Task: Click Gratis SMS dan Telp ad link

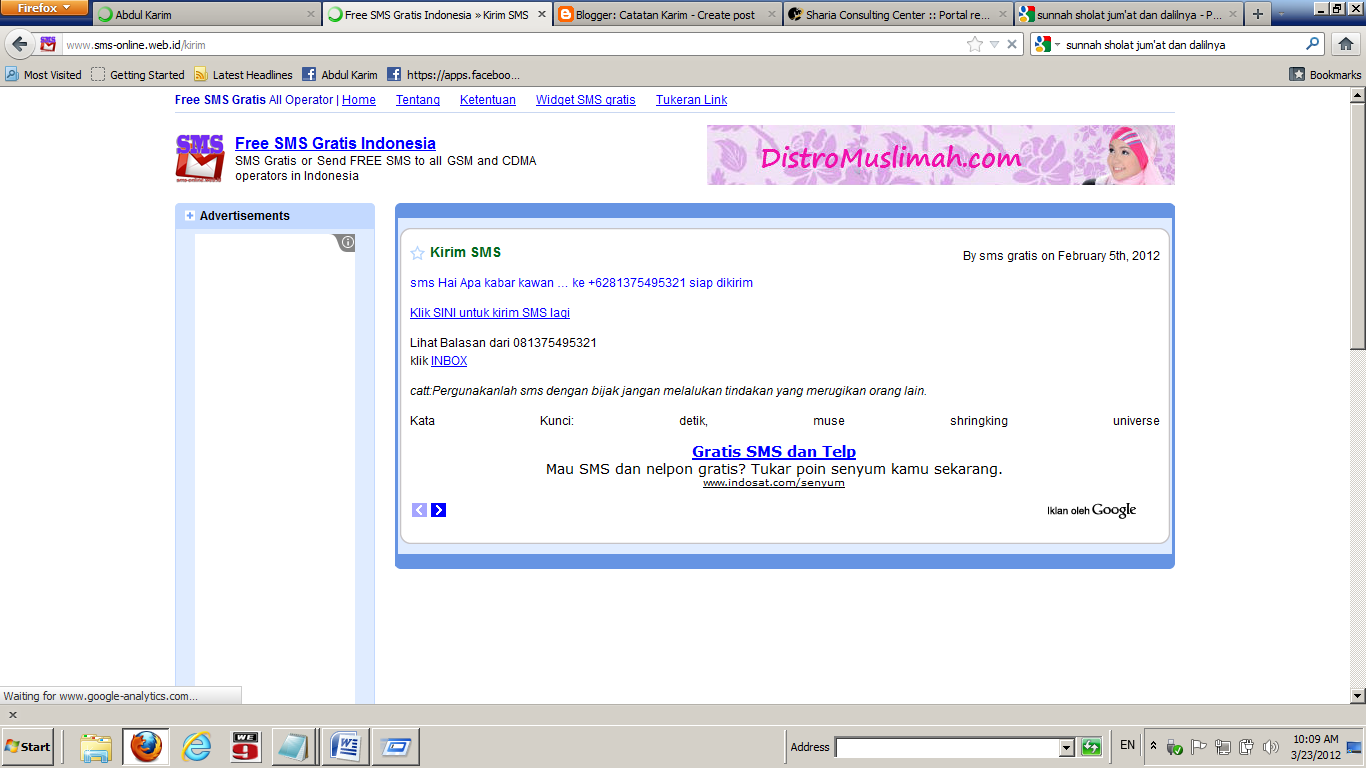Action: tap(774, 452)
